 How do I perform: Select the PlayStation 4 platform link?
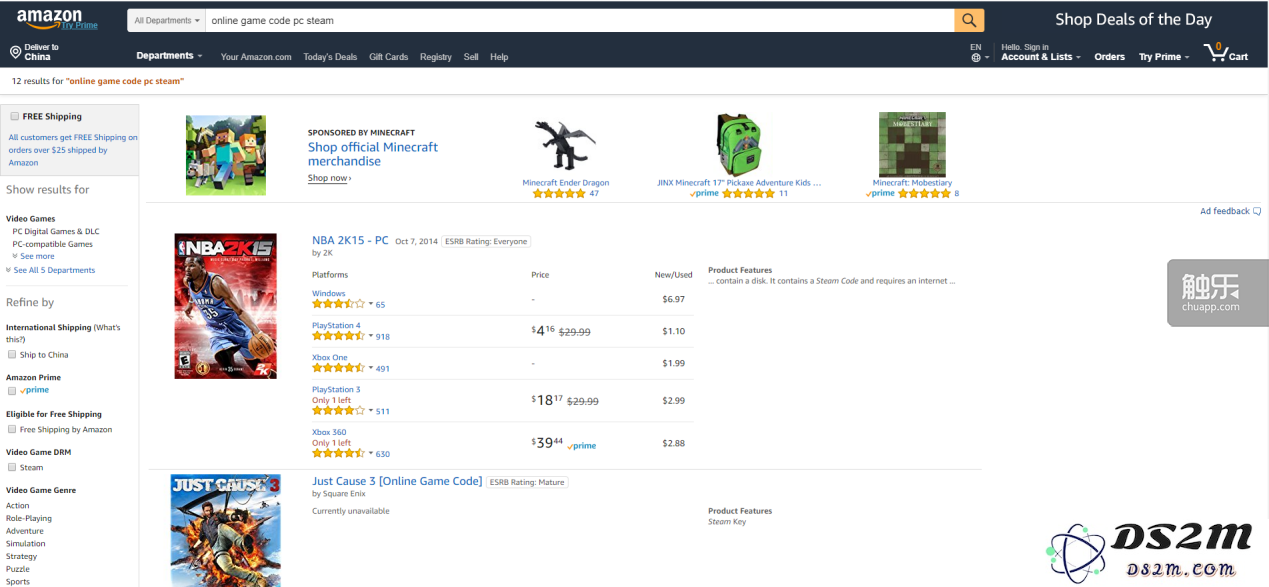click(x=336, y=326)
